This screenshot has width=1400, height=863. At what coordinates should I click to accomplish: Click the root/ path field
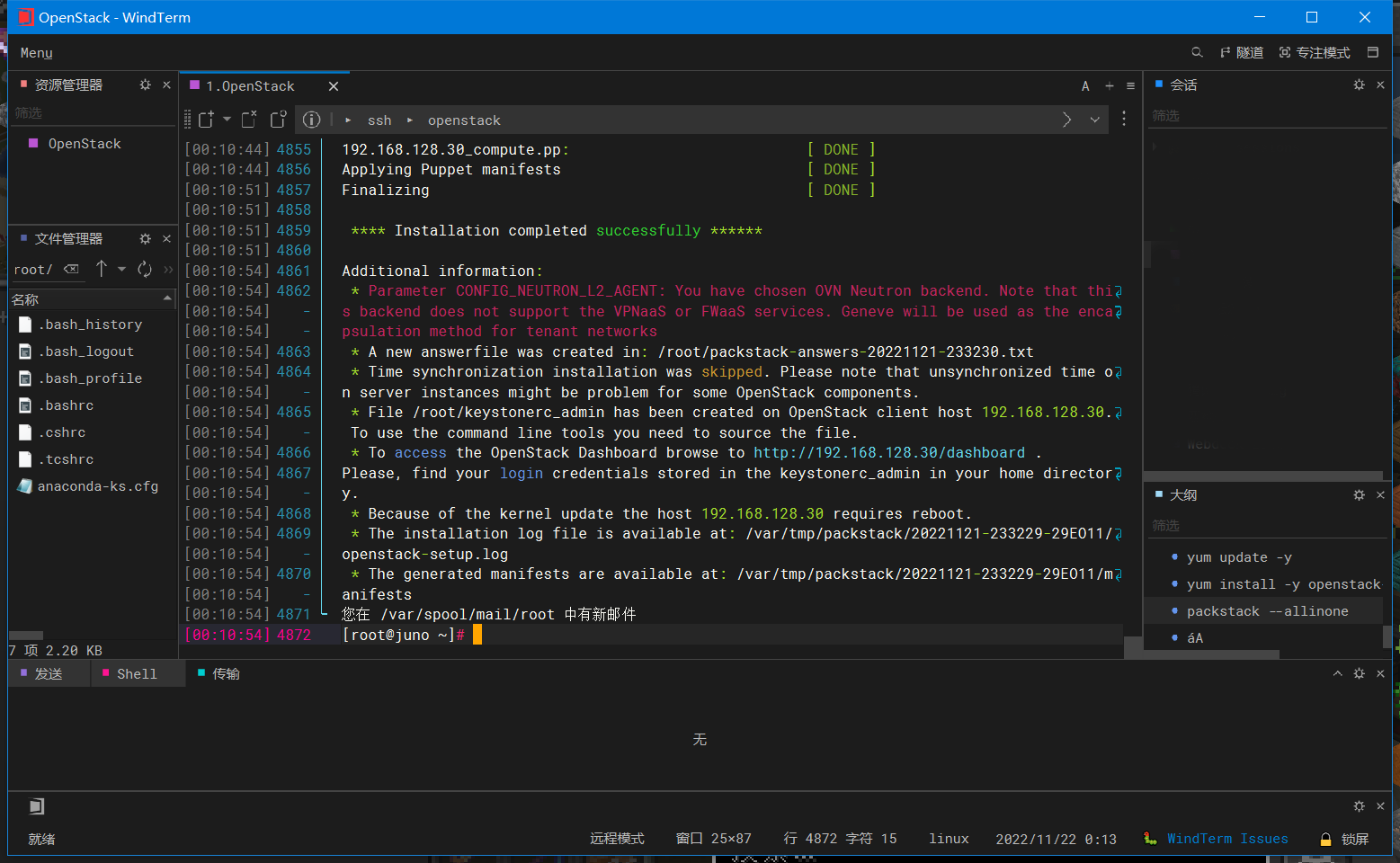click(x=33, y=270)
